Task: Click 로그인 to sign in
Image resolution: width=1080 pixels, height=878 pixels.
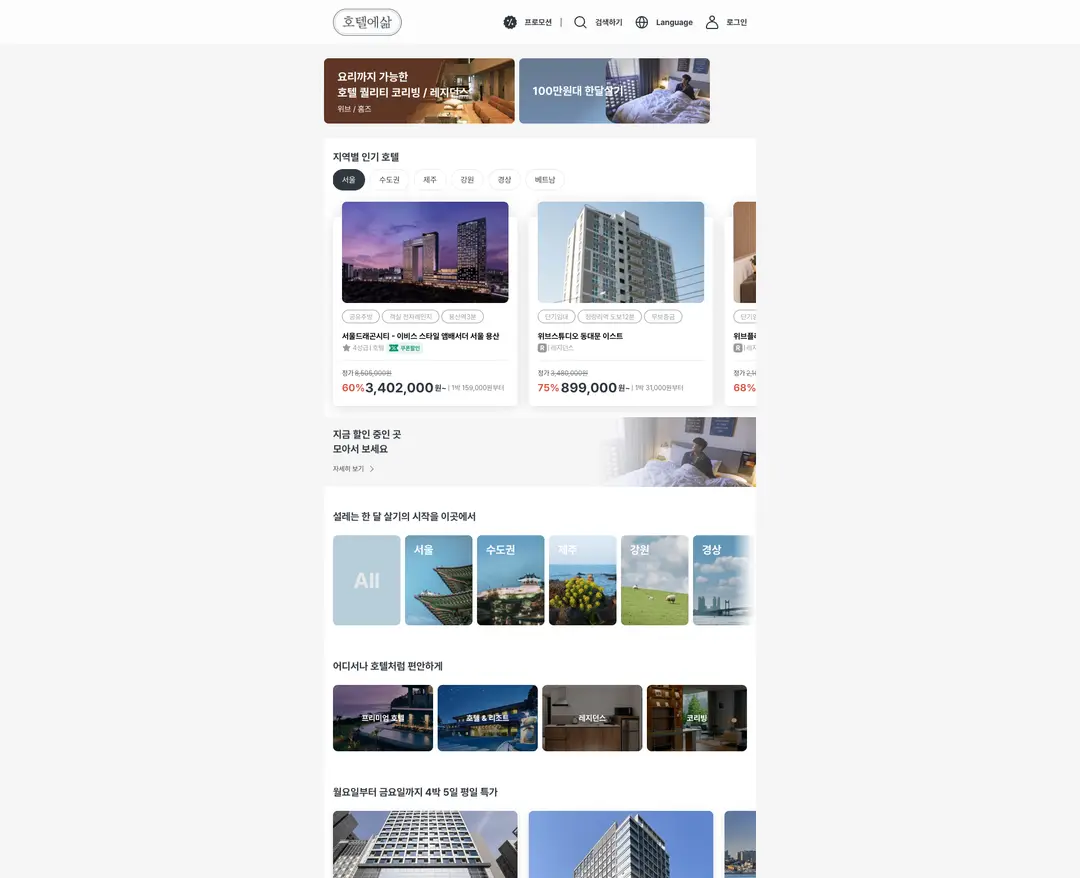Action: click(x=736, y=22)
